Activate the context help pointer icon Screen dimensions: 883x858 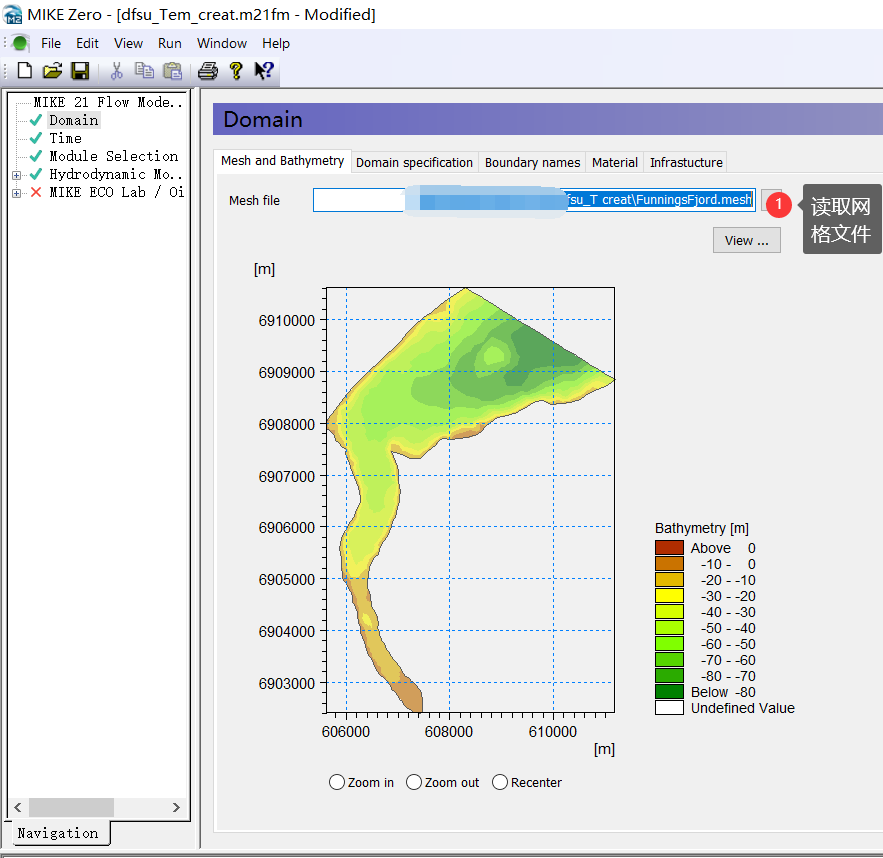pos(264,71)
